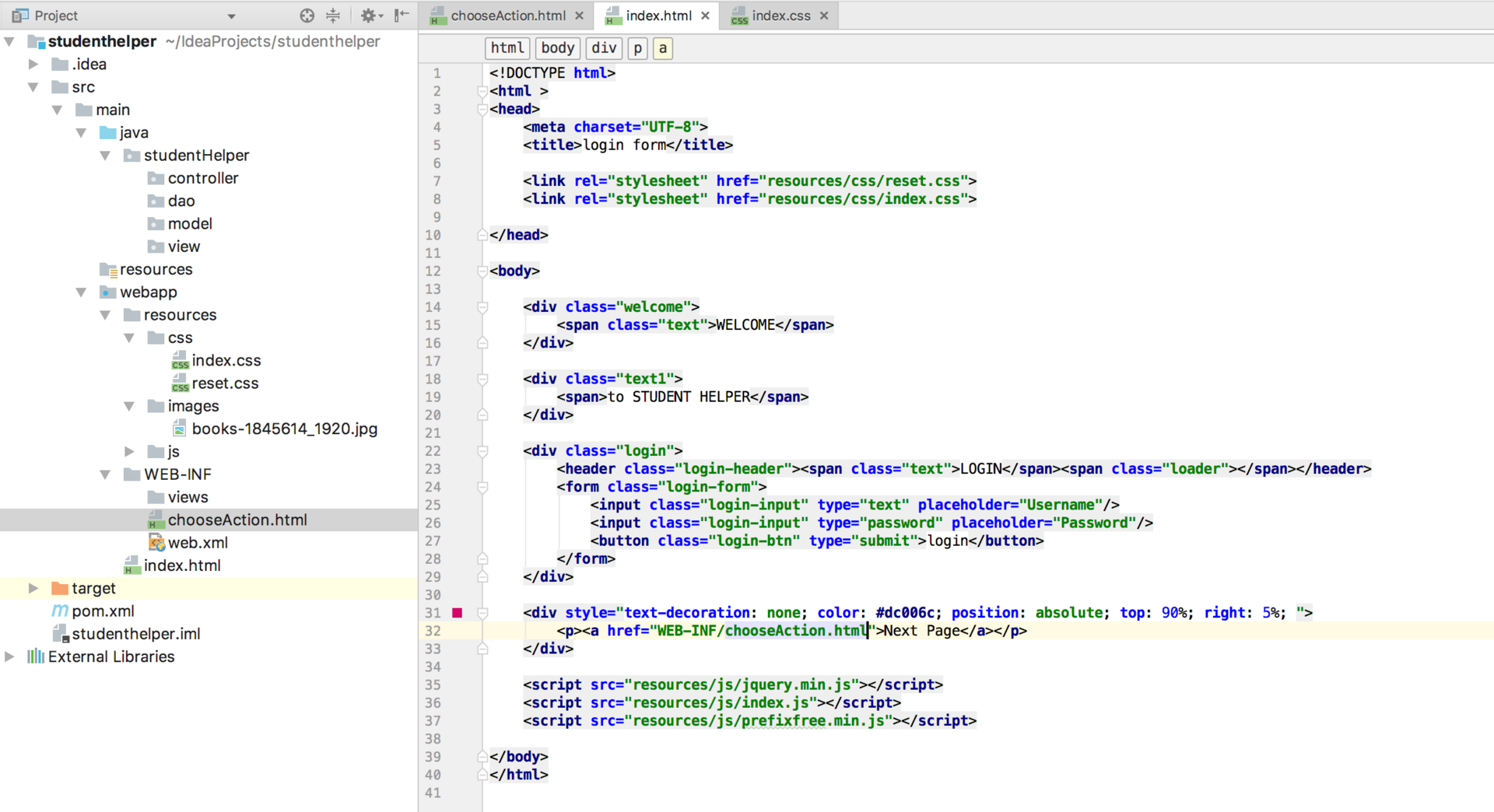This screenshot has height=812, width=1494.
Task: Close the index.css tab
Action: click(824, 16)
